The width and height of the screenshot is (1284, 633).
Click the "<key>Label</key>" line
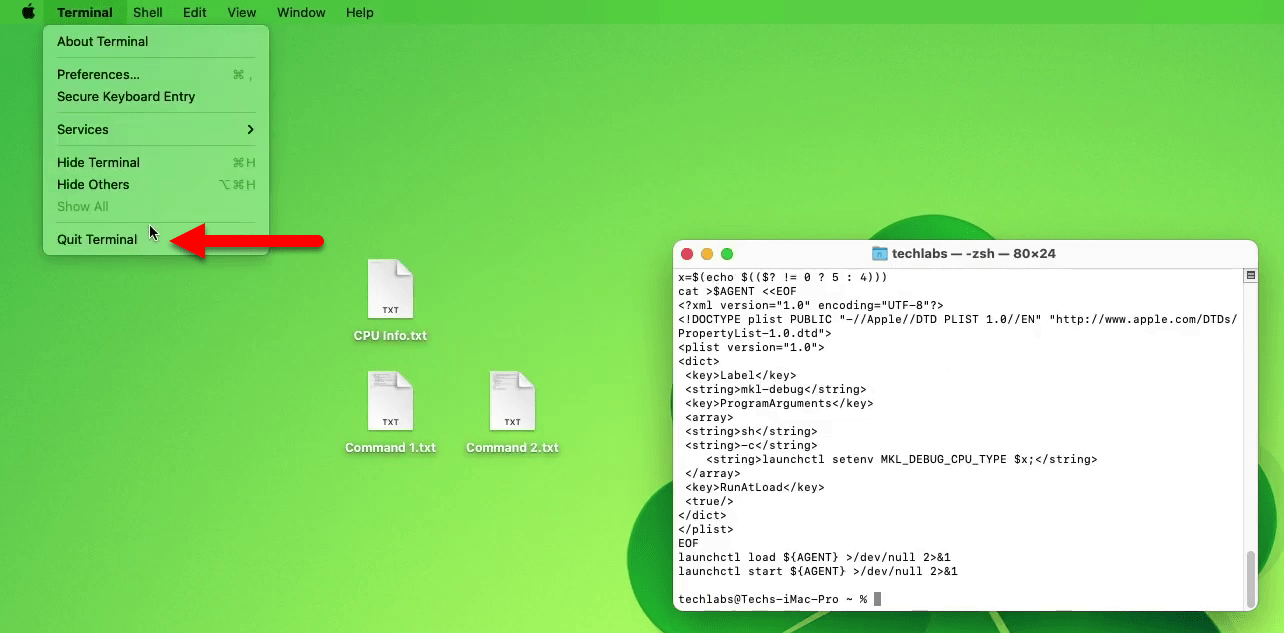(741, 376)
